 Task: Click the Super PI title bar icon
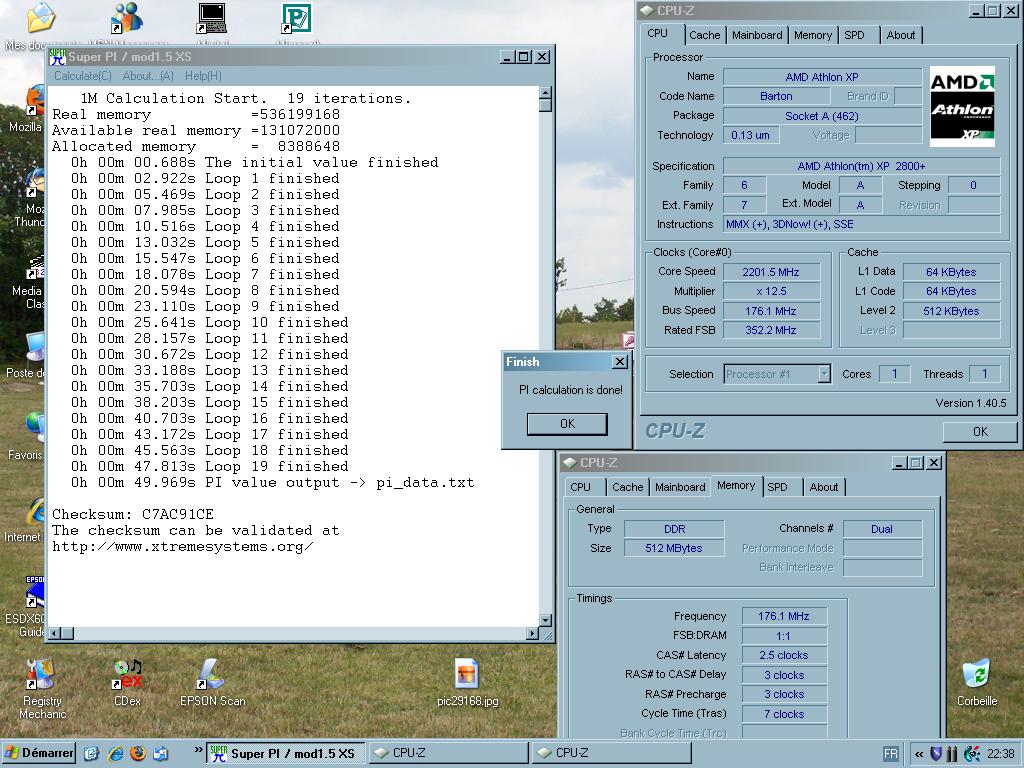point(57,57)
